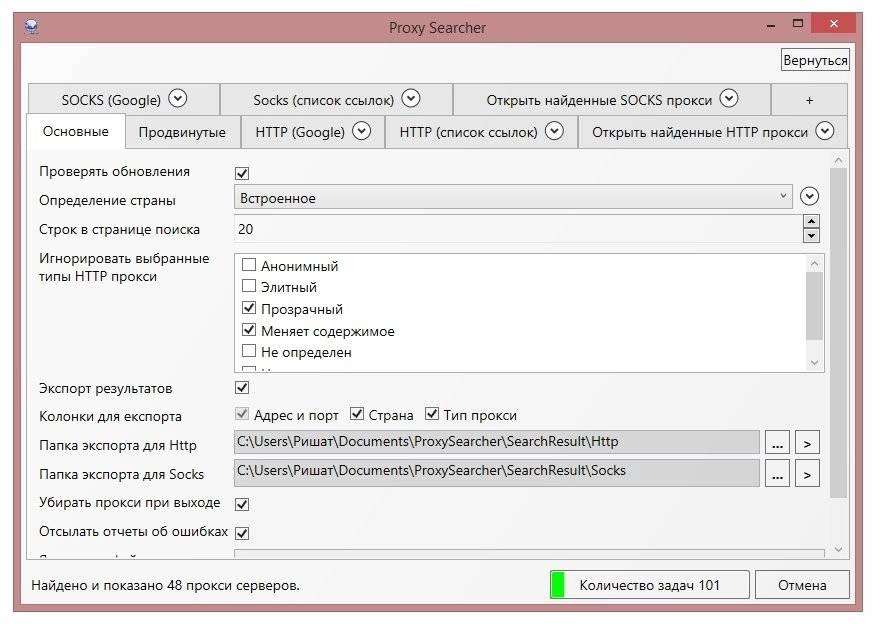
Task: Open the Встроенное country detection combo box
Action: click(513, 198)
